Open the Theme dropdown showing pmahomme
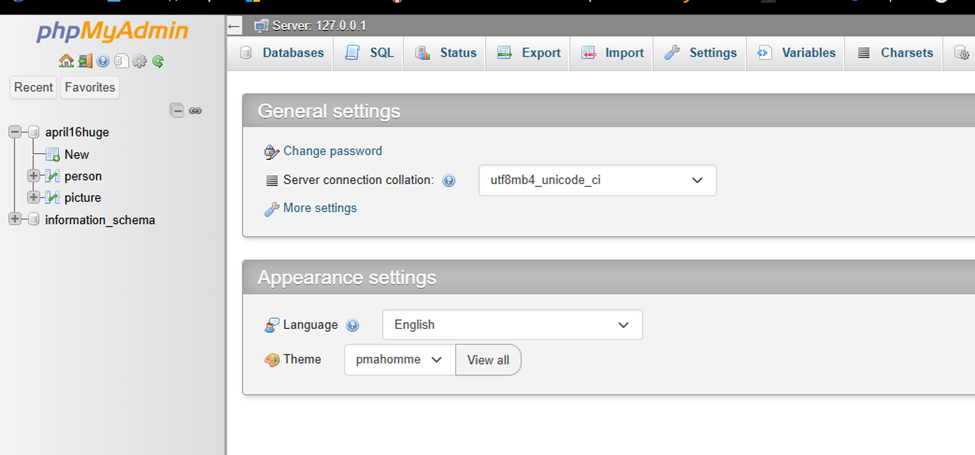This screenshot has height=455, width=975. click(399, 359)
